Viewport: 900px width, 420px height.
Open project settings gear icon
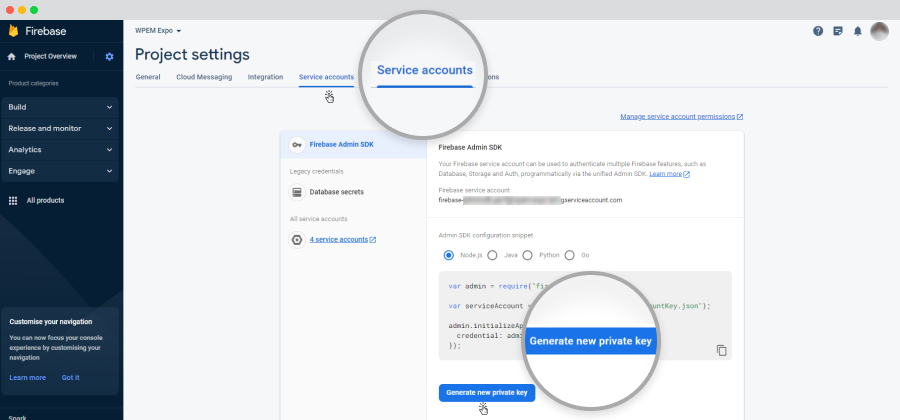pos(110,57)
